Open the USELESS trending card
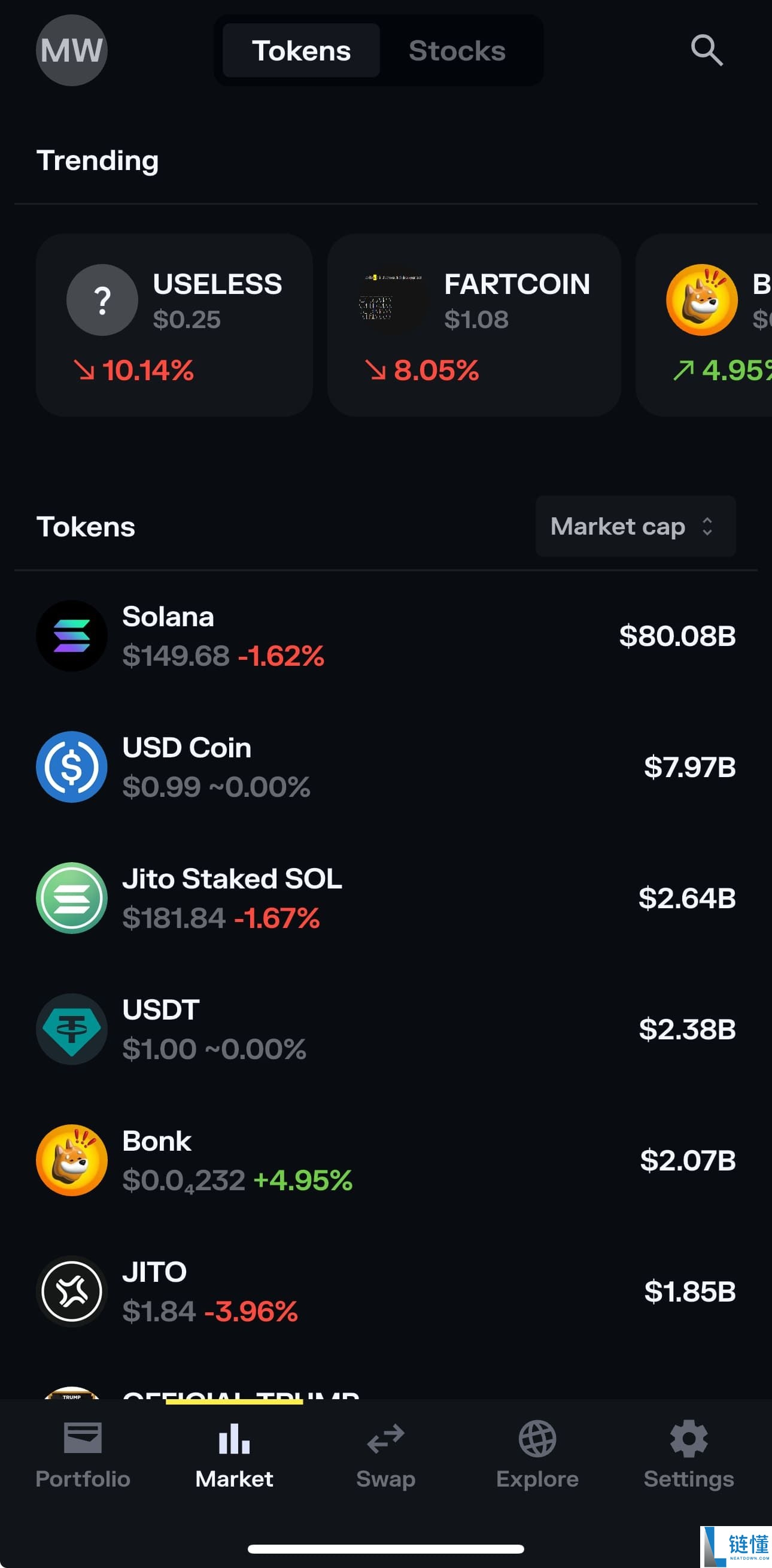 175,324
